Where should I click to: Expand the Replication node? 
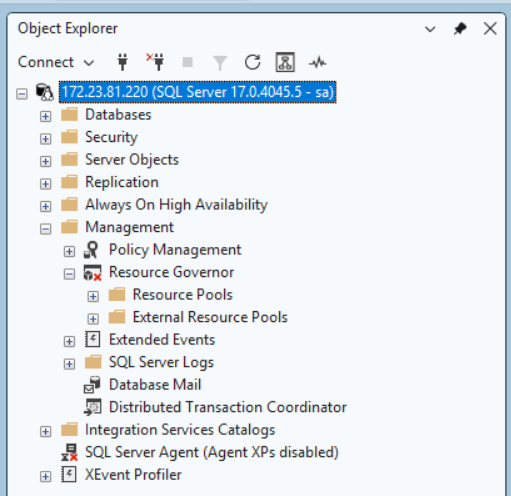click(45, 184)
